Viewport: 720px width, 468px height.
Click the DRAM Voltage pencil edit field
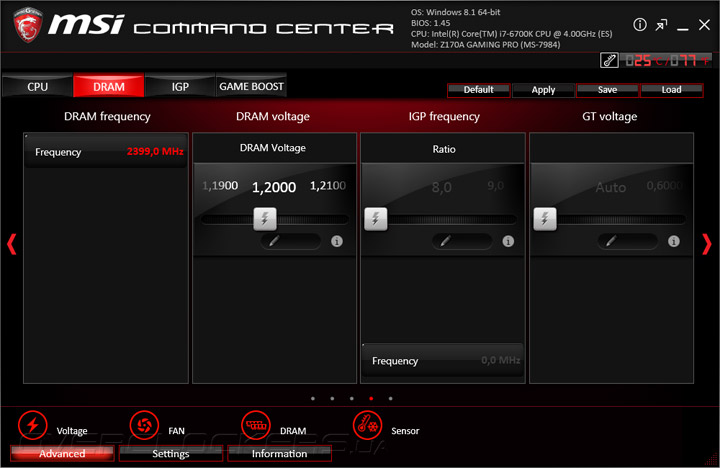290,241
